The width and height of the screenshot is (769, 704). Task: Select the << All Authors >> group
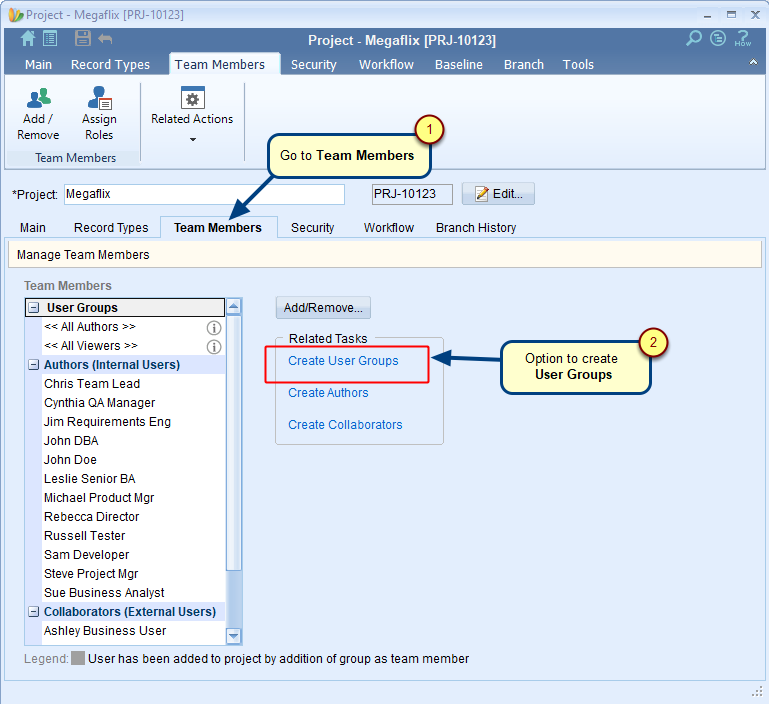pos(90,327)
